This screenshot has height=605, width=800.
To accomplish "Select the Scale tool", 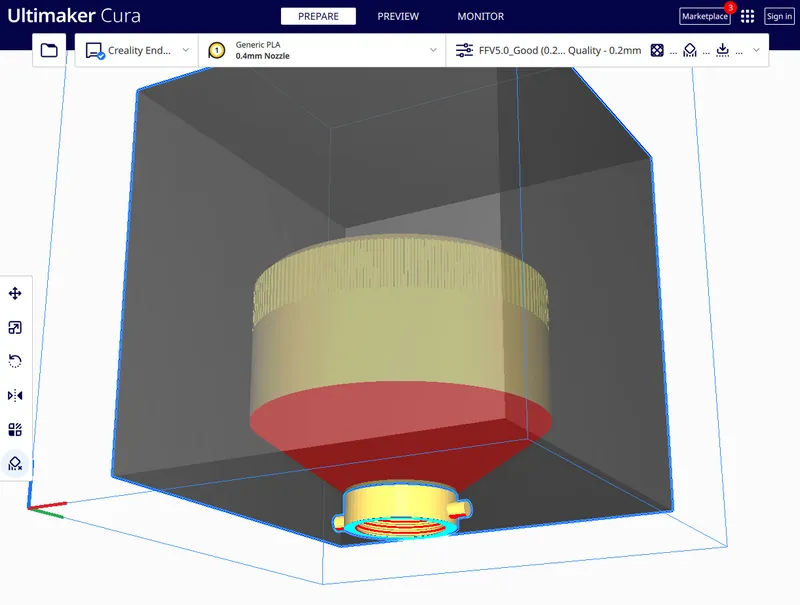I will (x=15, y=327).
